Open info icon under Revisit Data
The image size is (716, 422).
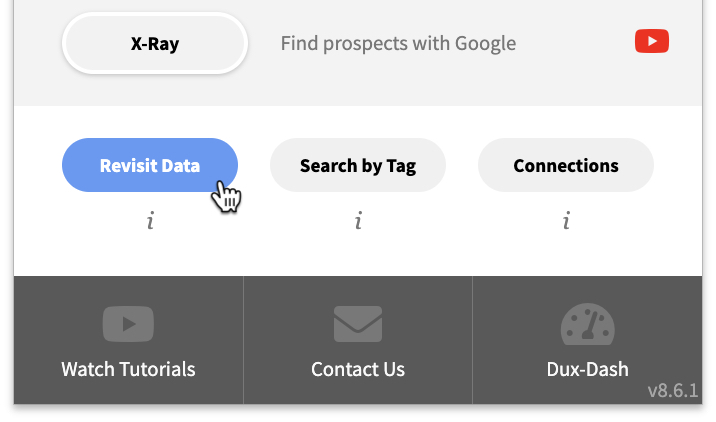(x=150, y=221)
